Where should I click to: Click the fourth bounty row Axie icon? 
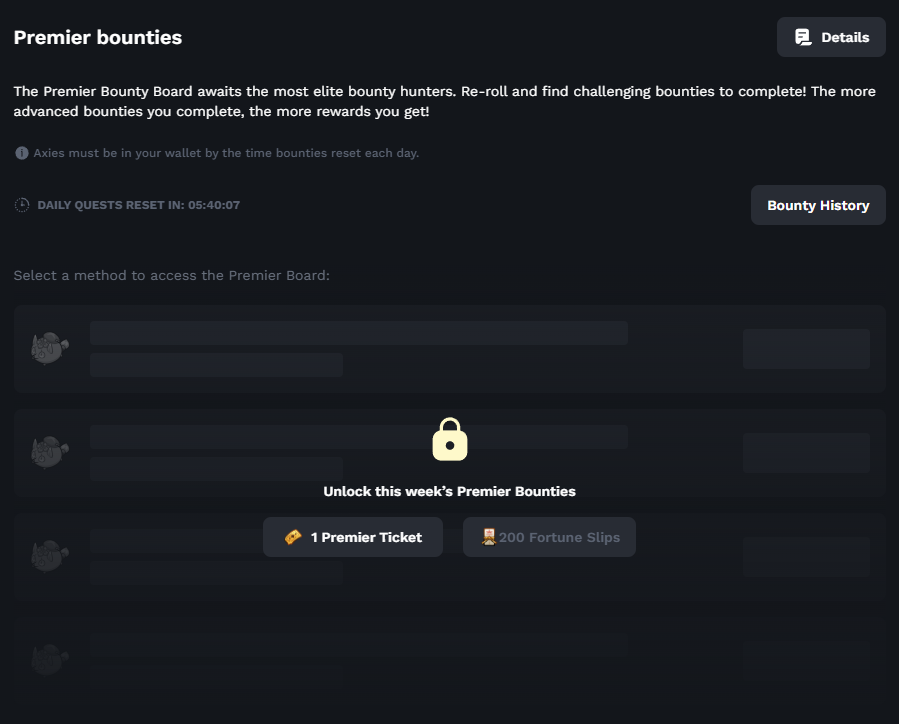point(50,660)
